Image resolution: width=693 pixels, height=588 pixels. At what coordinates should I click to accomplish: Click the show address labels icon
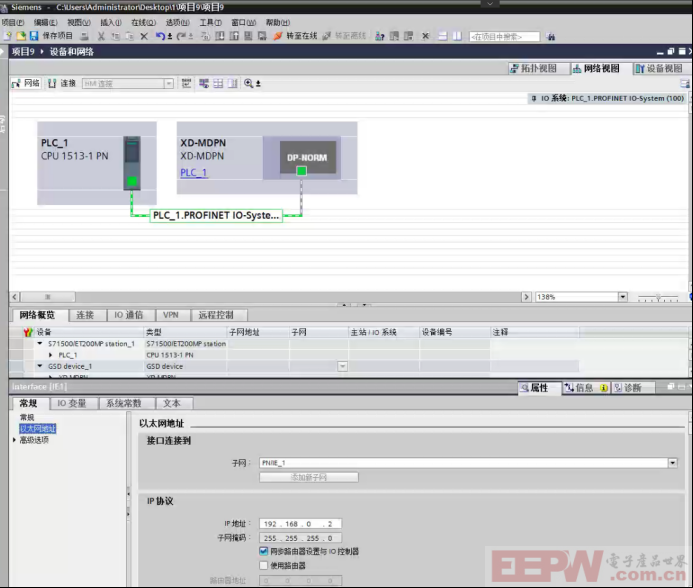point(203,83)
